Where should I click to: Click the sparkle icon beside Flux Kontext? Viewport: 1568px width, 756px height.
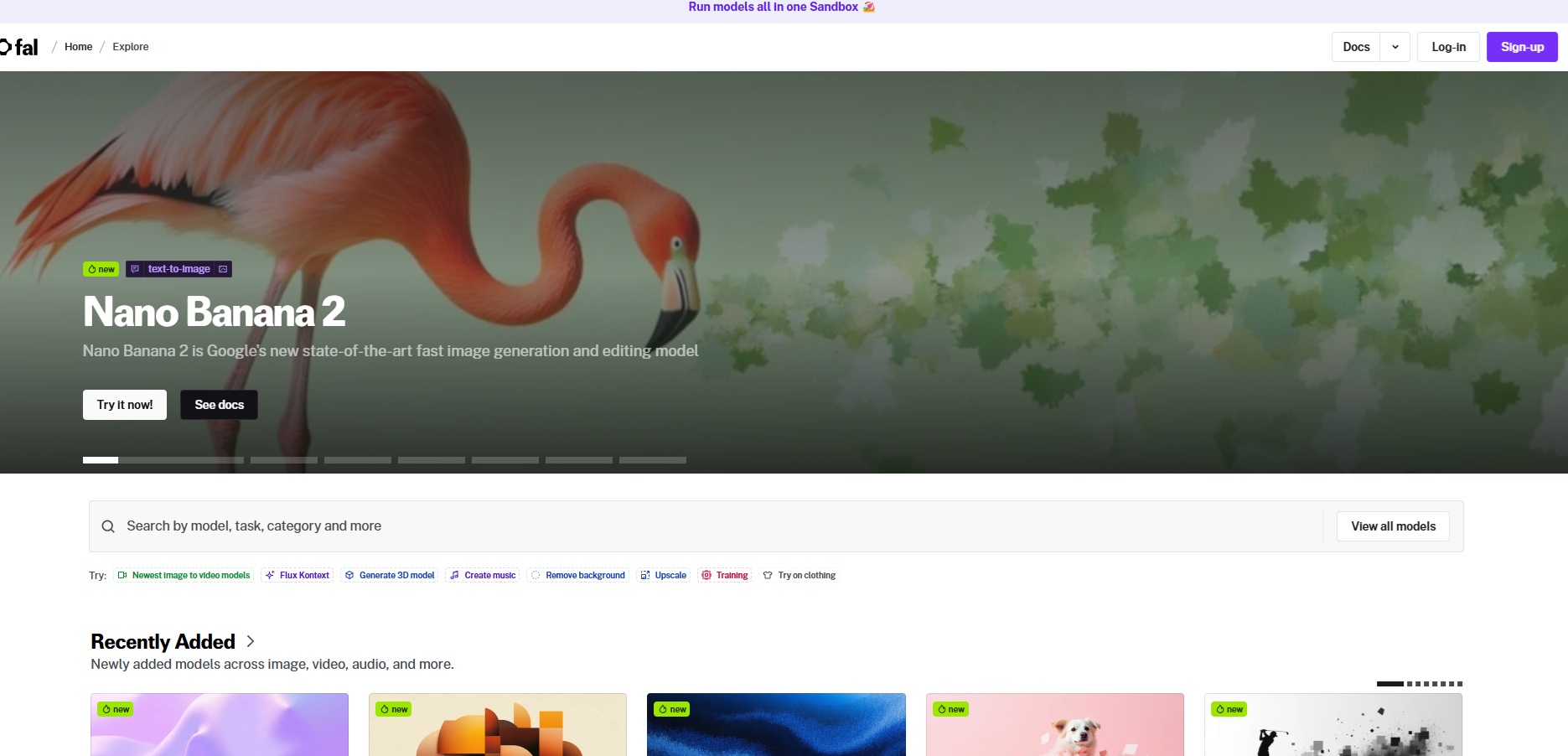(x=270, y=575)
